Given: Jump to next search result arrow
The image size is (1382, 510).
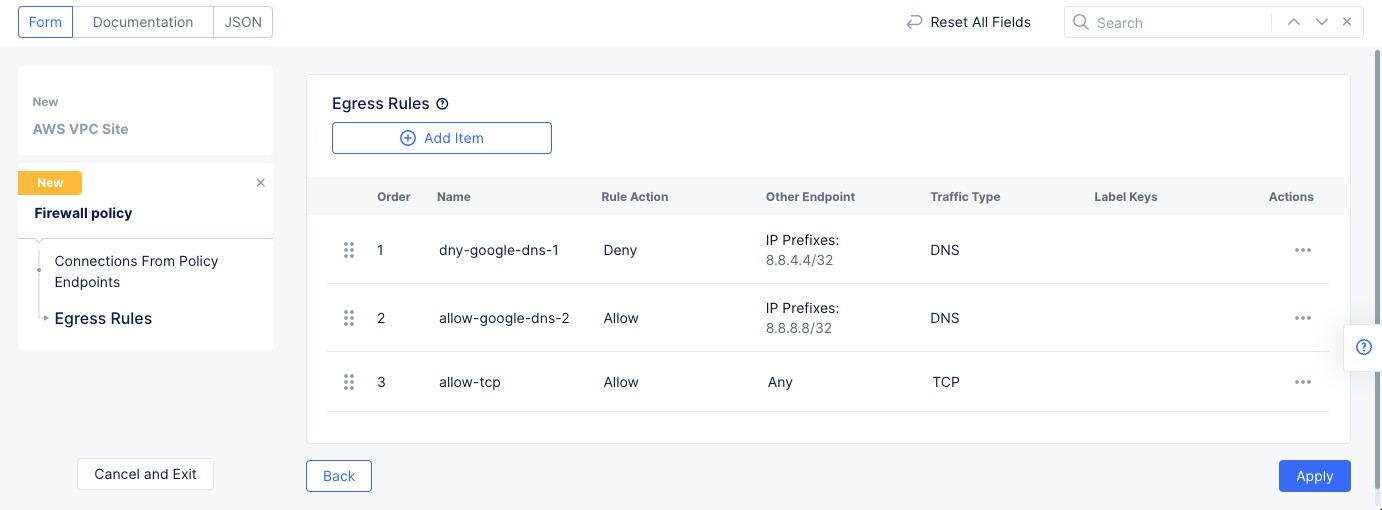Looking at the screenshot, I should (x=1321, y=22).
